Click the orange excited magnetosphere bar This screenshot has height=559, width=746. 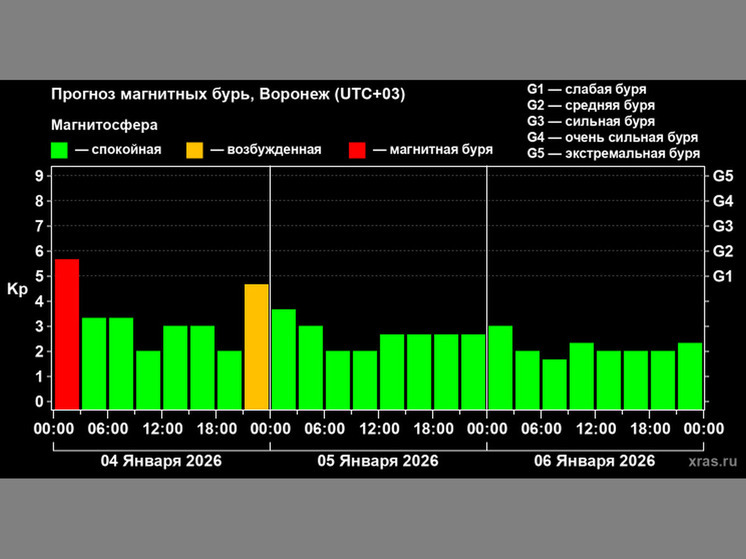click(257, 345)
